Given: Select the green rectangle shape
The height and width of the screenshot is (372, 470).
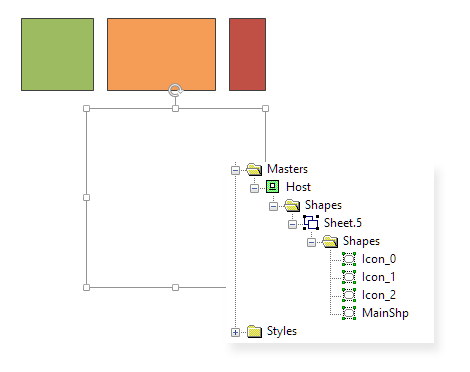Looking at the screenshot, I should coord(57,54).
